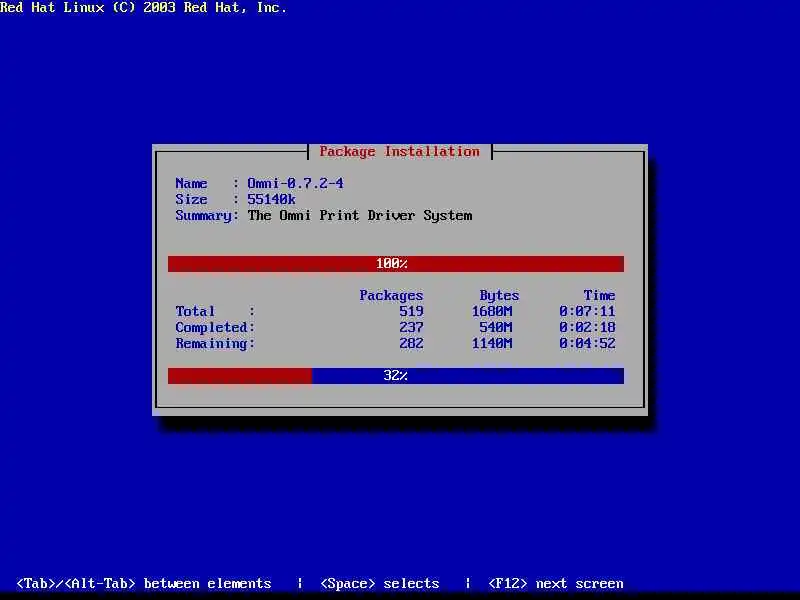Click completed bytes value 540M
The width and height of the screenshot is (800, 600).
point(496,328)
